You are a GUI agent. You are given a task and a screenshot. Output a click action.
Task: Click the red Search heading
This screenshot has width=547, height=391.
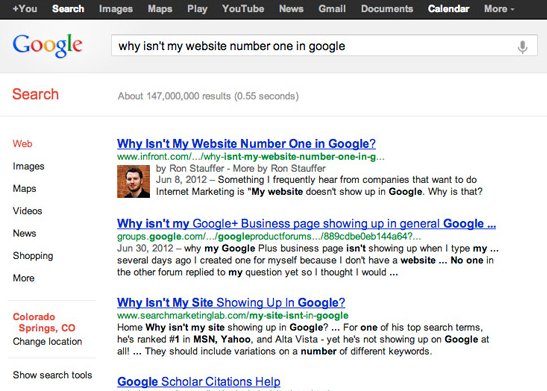[35, 94]
